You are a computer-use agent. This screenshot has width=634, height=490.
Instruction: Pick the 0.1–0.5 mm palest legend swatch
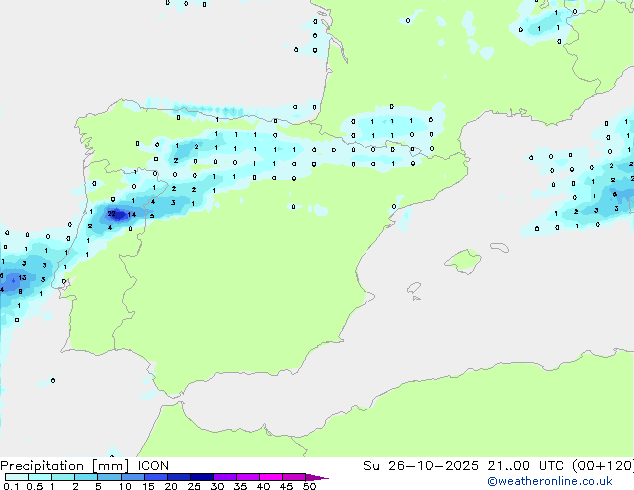(17, 477)
